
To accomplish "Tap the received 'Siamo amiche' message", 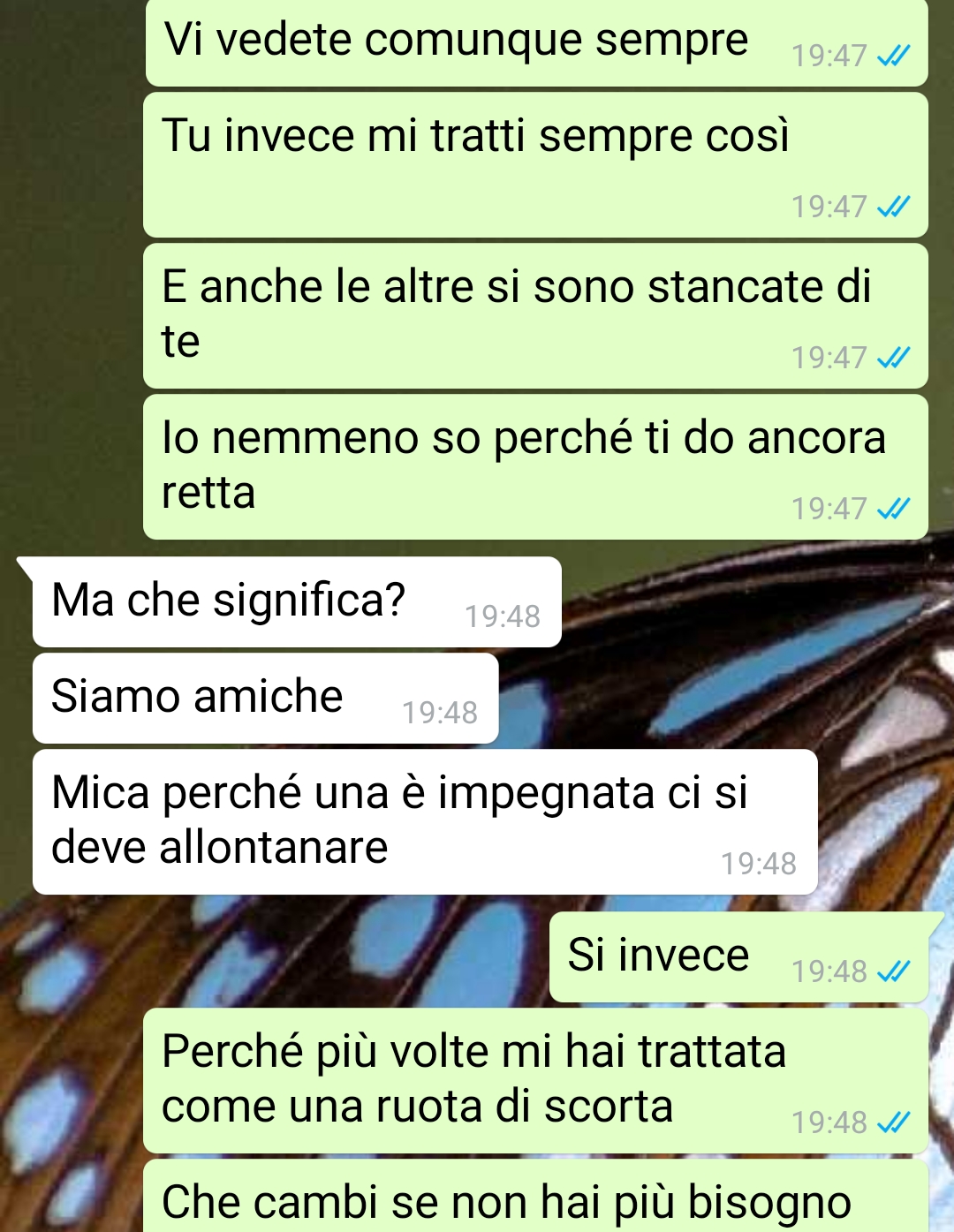I will (265, 699).
